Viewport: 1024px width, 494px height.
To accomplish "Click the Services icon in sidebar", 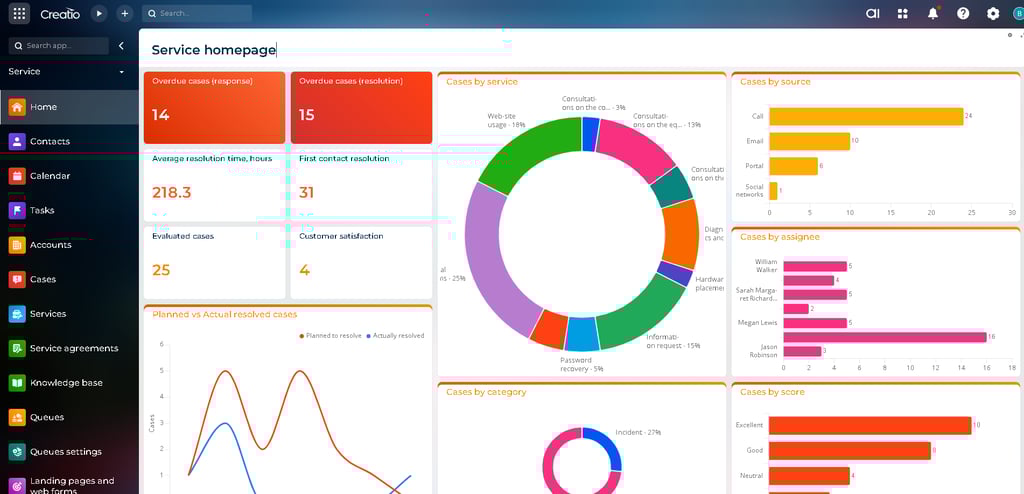I will [17, 314].
